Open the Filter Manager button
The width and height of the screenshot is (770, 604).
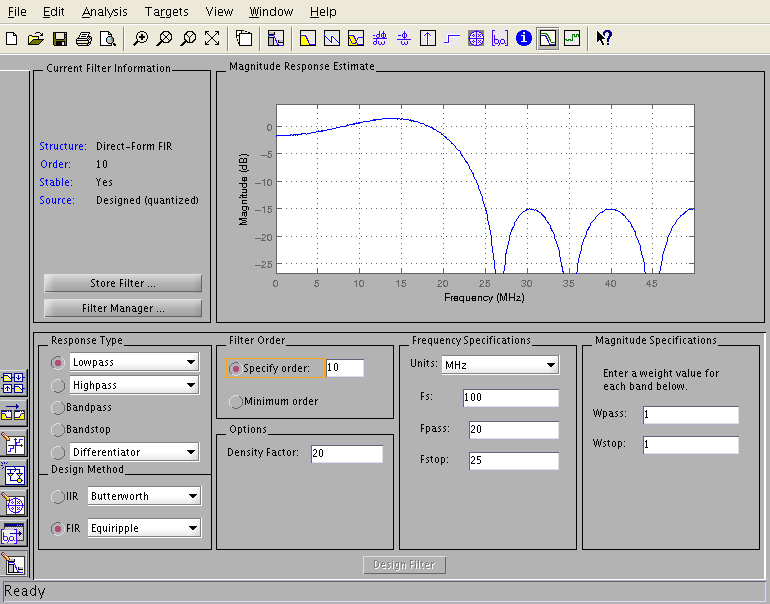123,308
